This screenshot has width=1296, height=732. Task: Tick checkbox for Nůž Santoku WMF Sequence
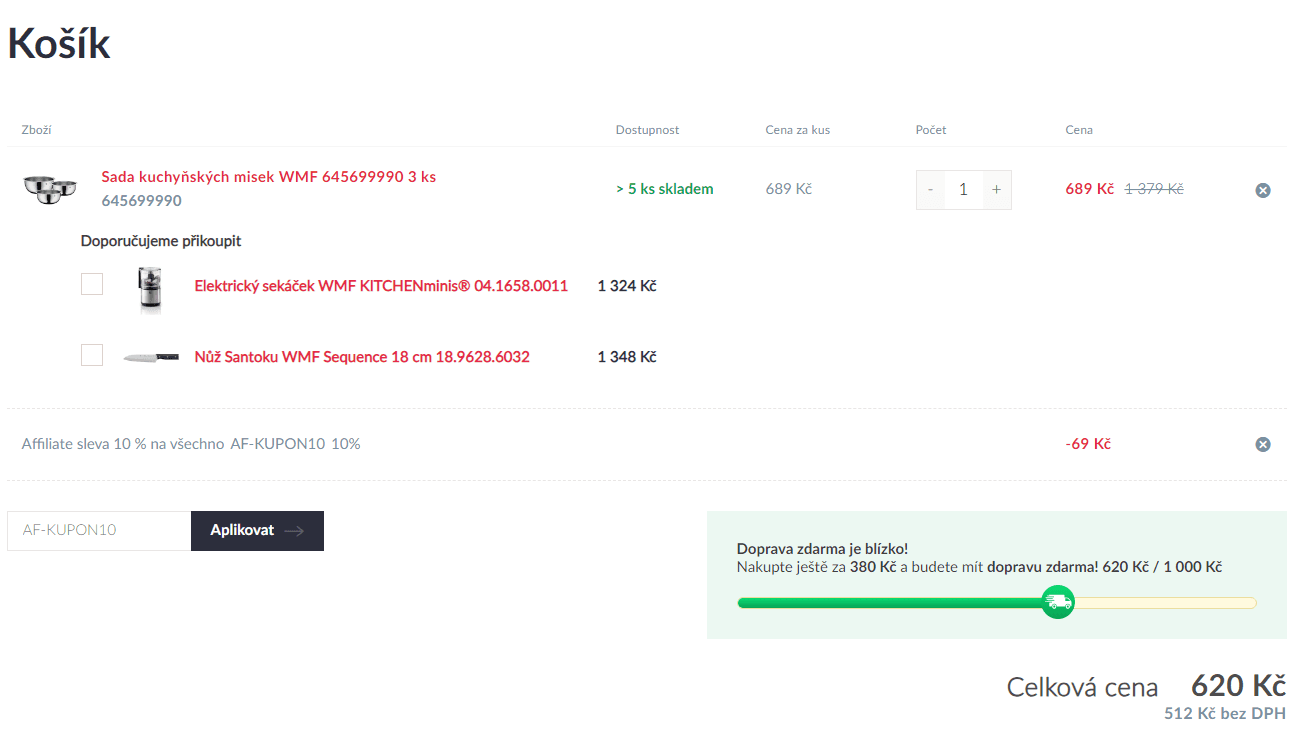pyautogui.click(x=92, y=355)
